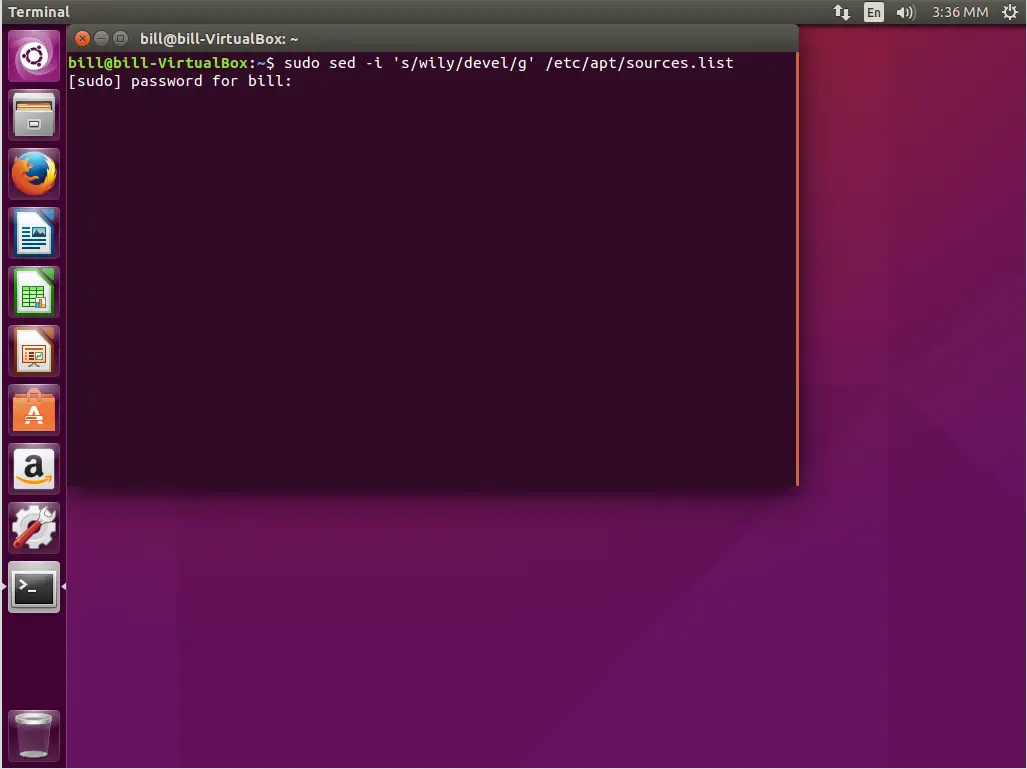Click the Terminal label in the top panel
1027x769 pixels.
pyautogui.click(x=39, y=12)
